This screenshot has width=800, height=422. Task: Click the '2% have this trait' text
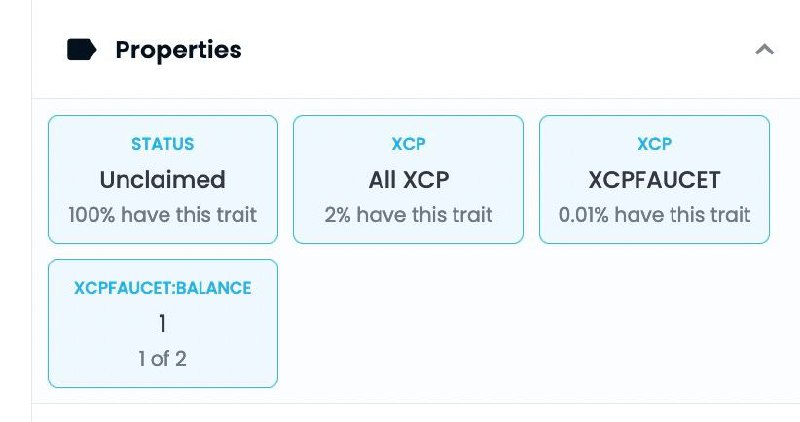tap(408, 215)
